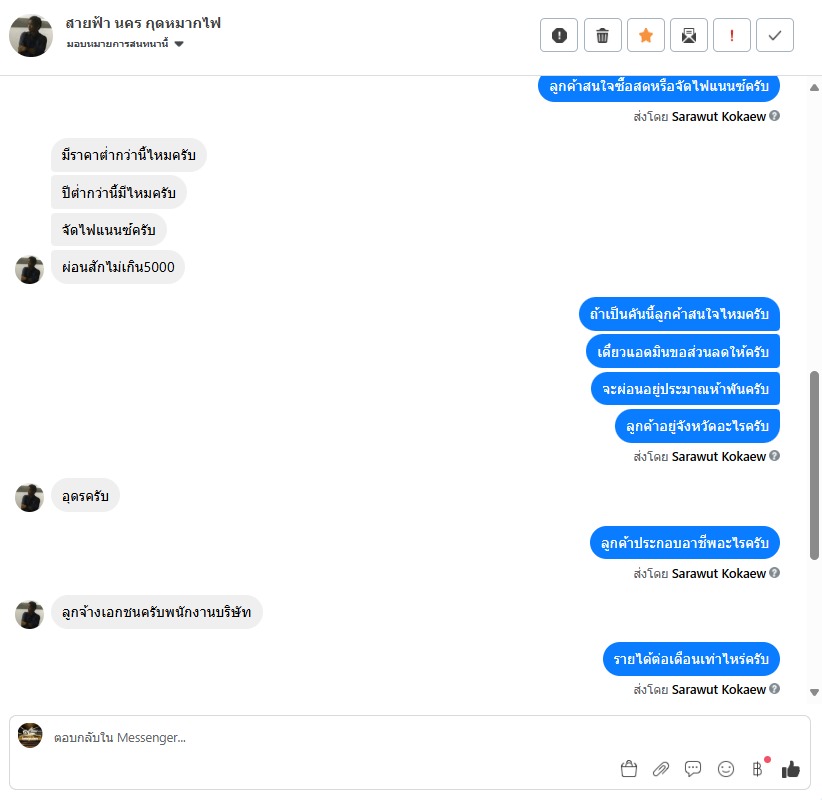Flag conversation with red exclamation priority icon
The height and width of the screenshot is (800, 822).
coord(732,35)
